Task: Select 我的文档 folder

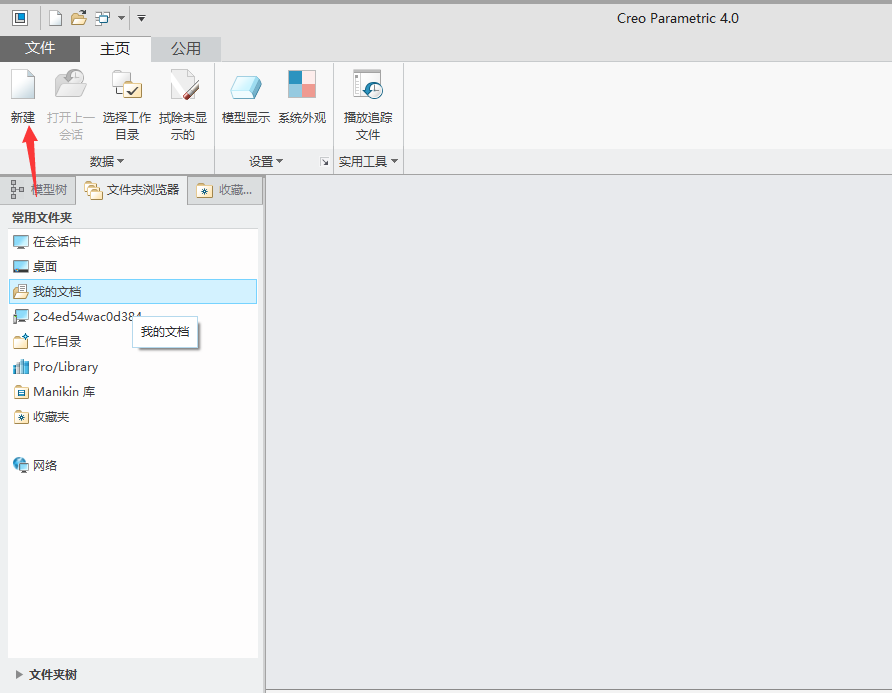Action: (133, 291)
